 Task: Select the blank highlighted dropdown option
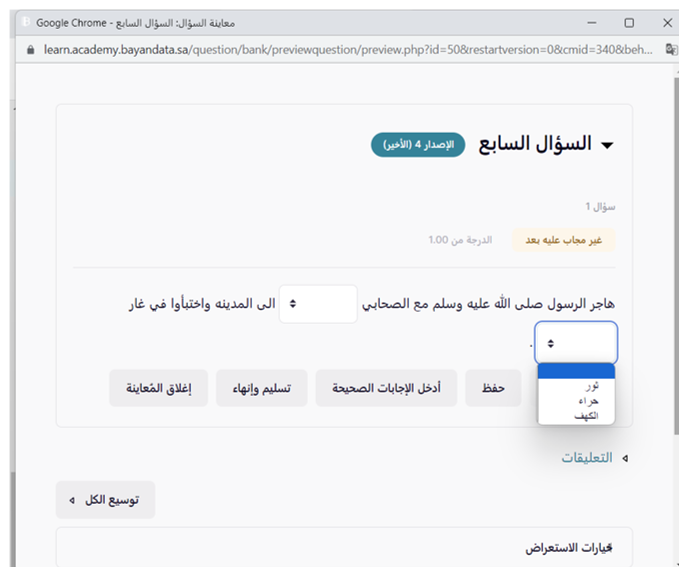576,371
